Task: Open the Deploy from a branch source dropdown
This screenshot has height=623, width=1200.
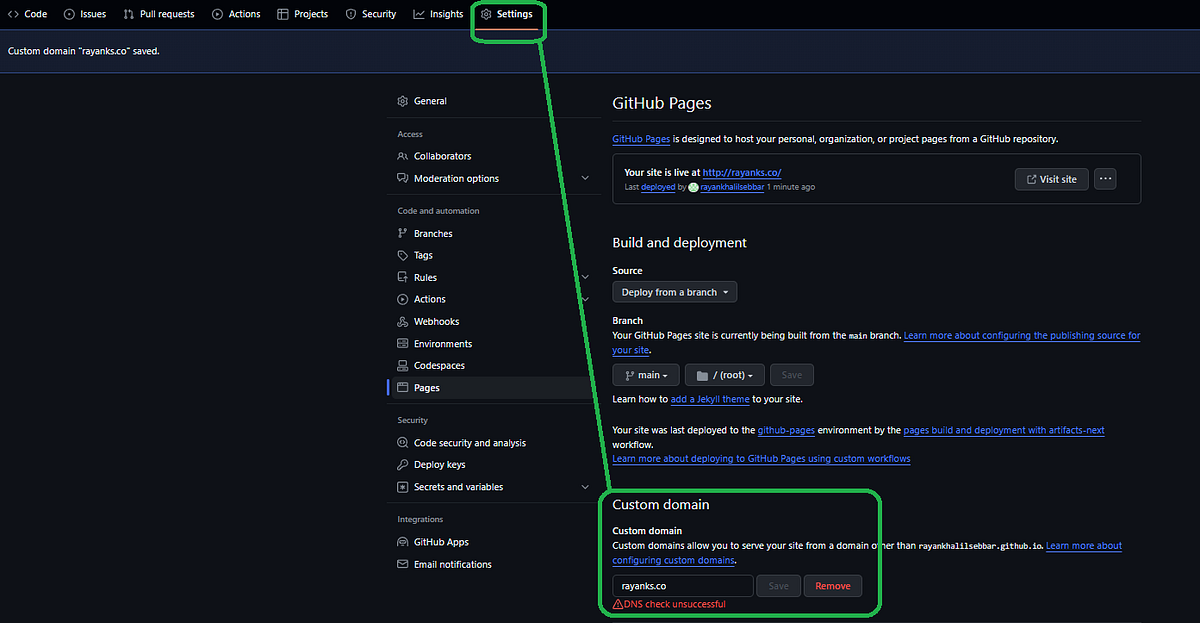Action: (x=674, y=292)
